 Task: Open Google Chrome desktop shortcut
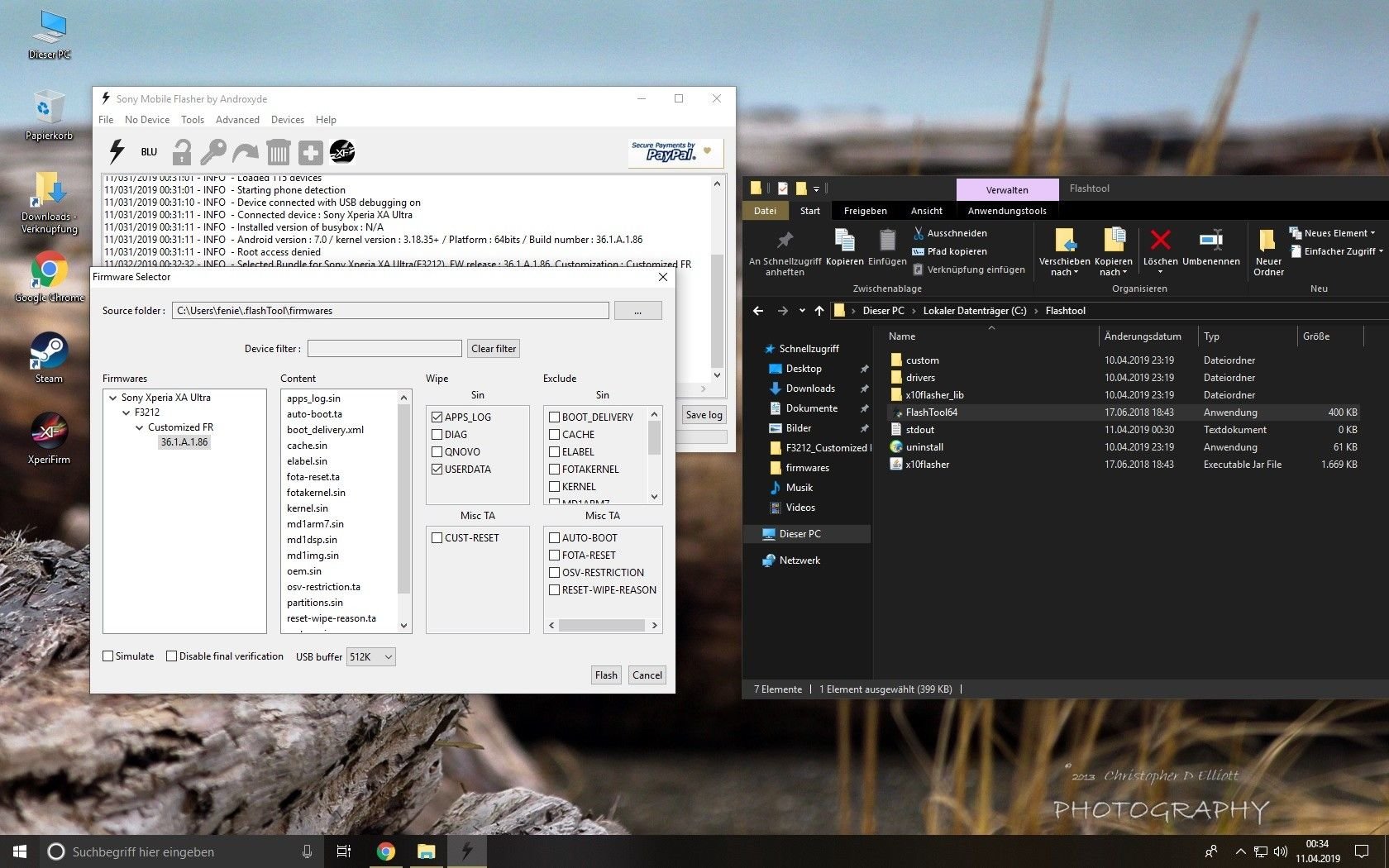click(x=50, y=277)
